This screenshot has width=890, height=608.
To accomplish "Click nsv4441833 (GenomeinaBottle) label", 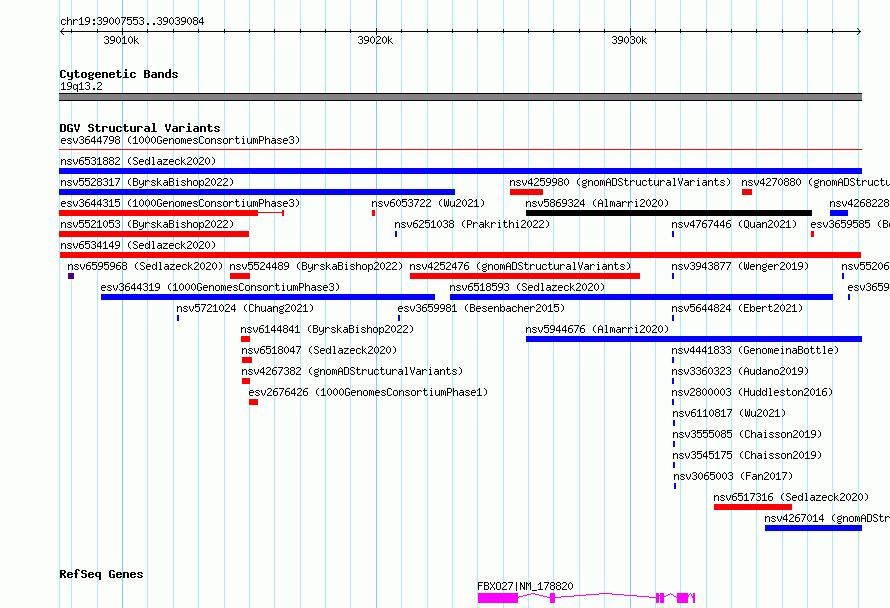I will [x=755, y=350].
